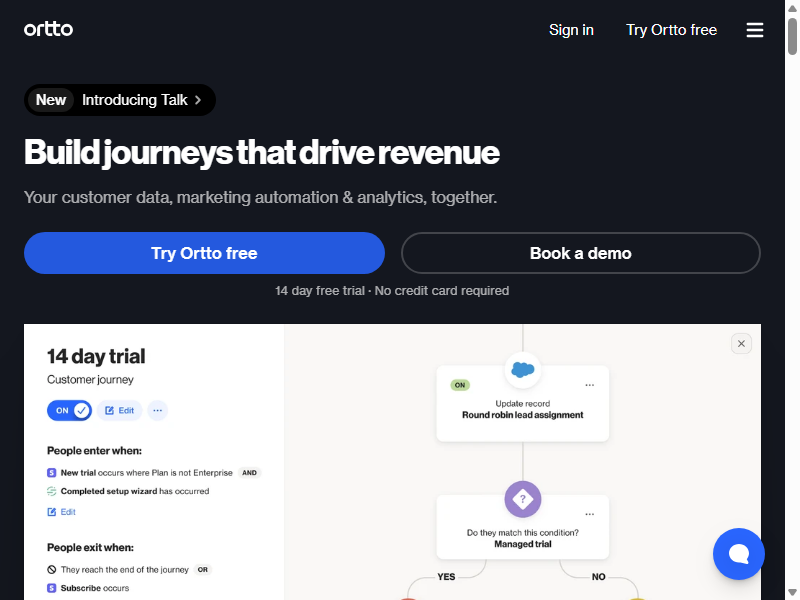This screenshot has width=800, height=600.
Task: Click the OR tag after end of the journey
Action: 203,569
